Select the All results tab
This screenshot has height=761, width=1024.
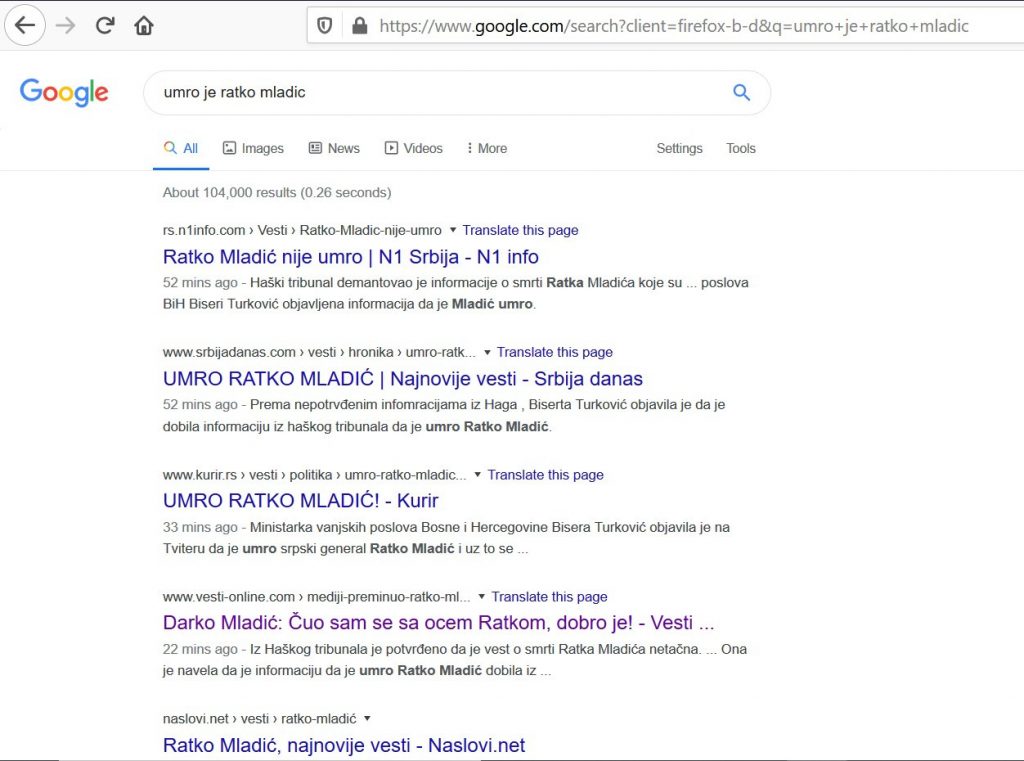coord(181,148)
